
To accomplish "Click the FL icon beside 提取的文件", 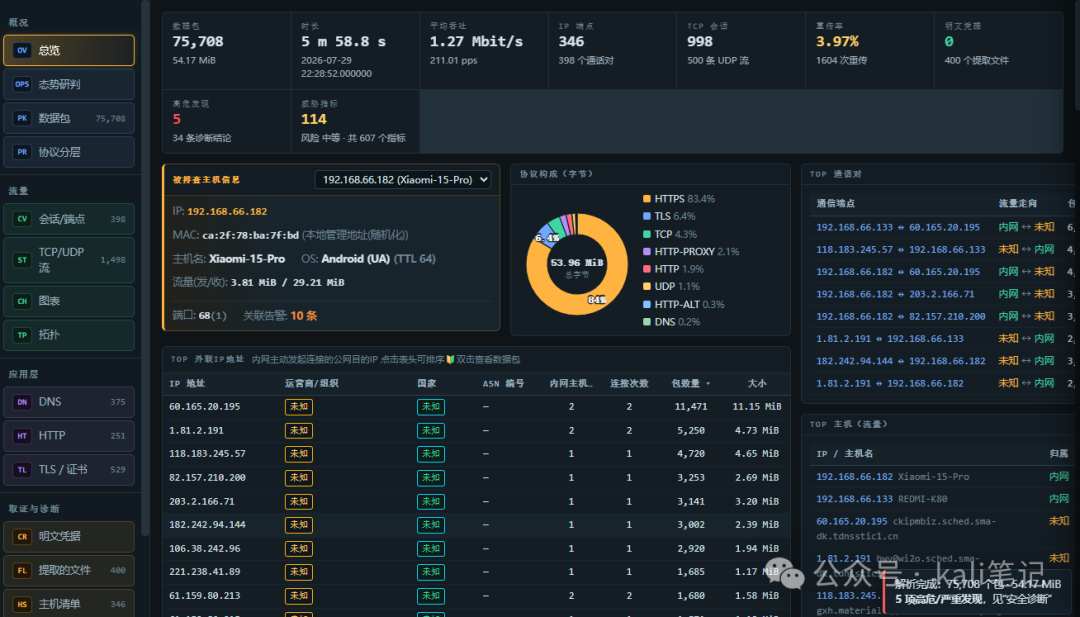I will [22, 570].
